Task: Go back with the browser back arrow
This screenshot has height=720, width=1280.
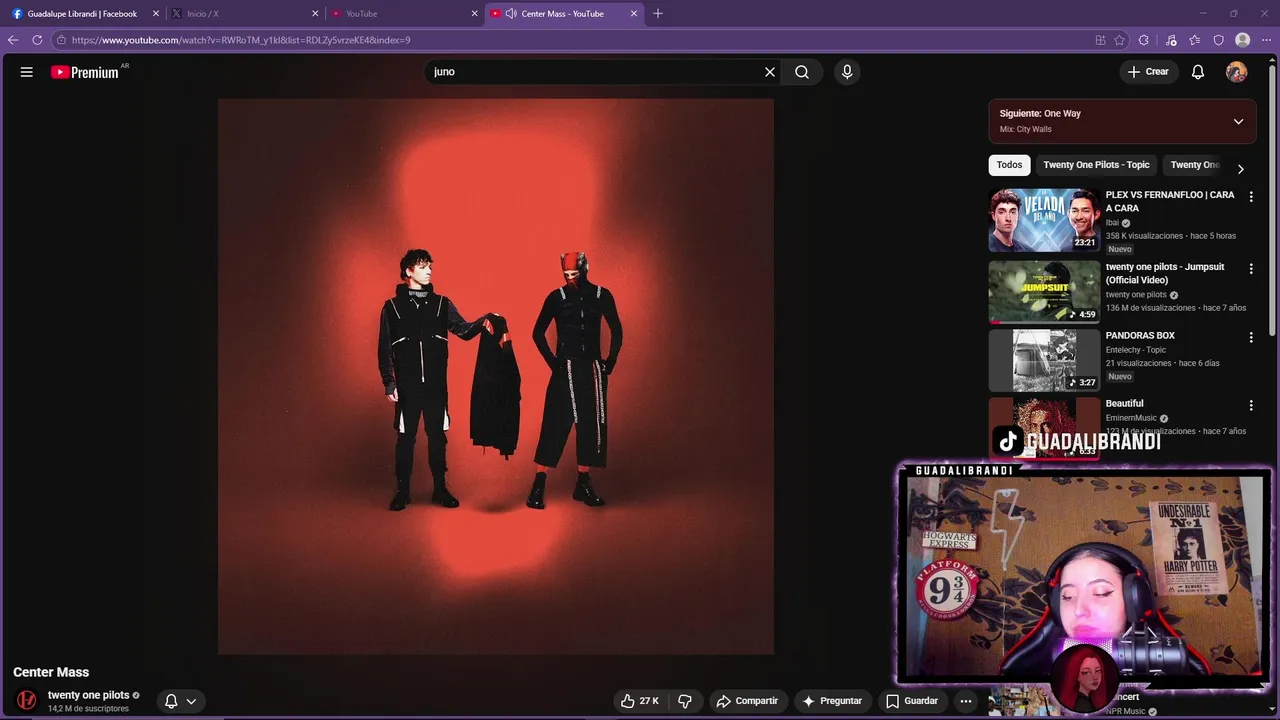Action: pyautogui.click(x=13, y=40)
